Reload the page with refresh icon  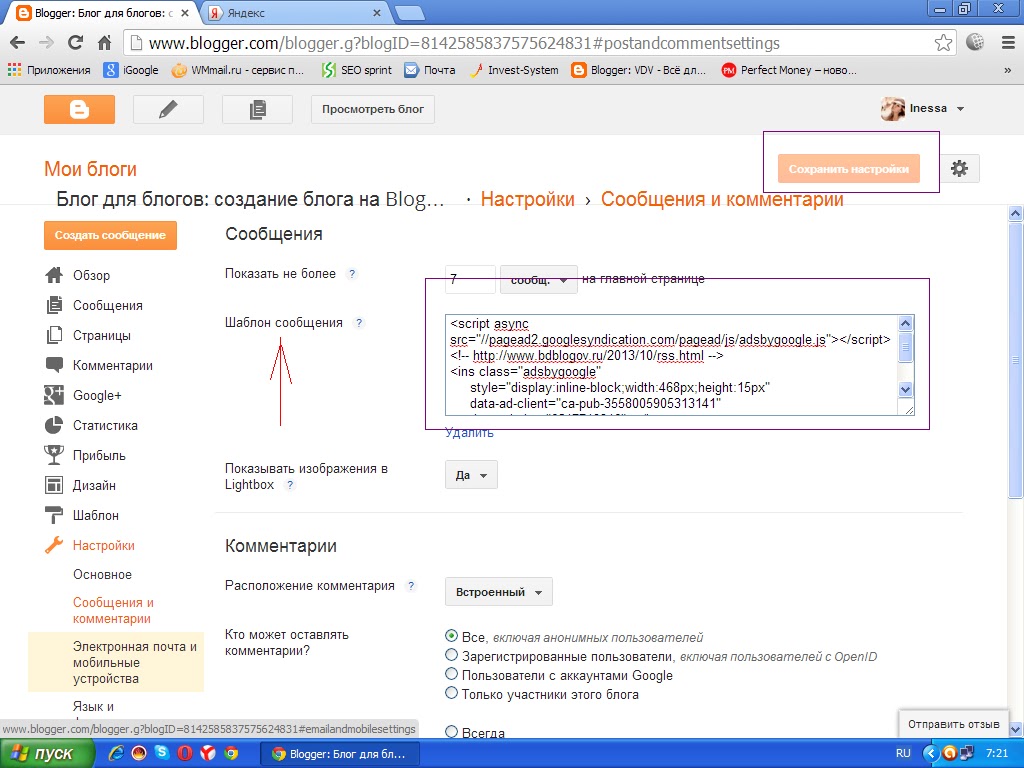76,43
